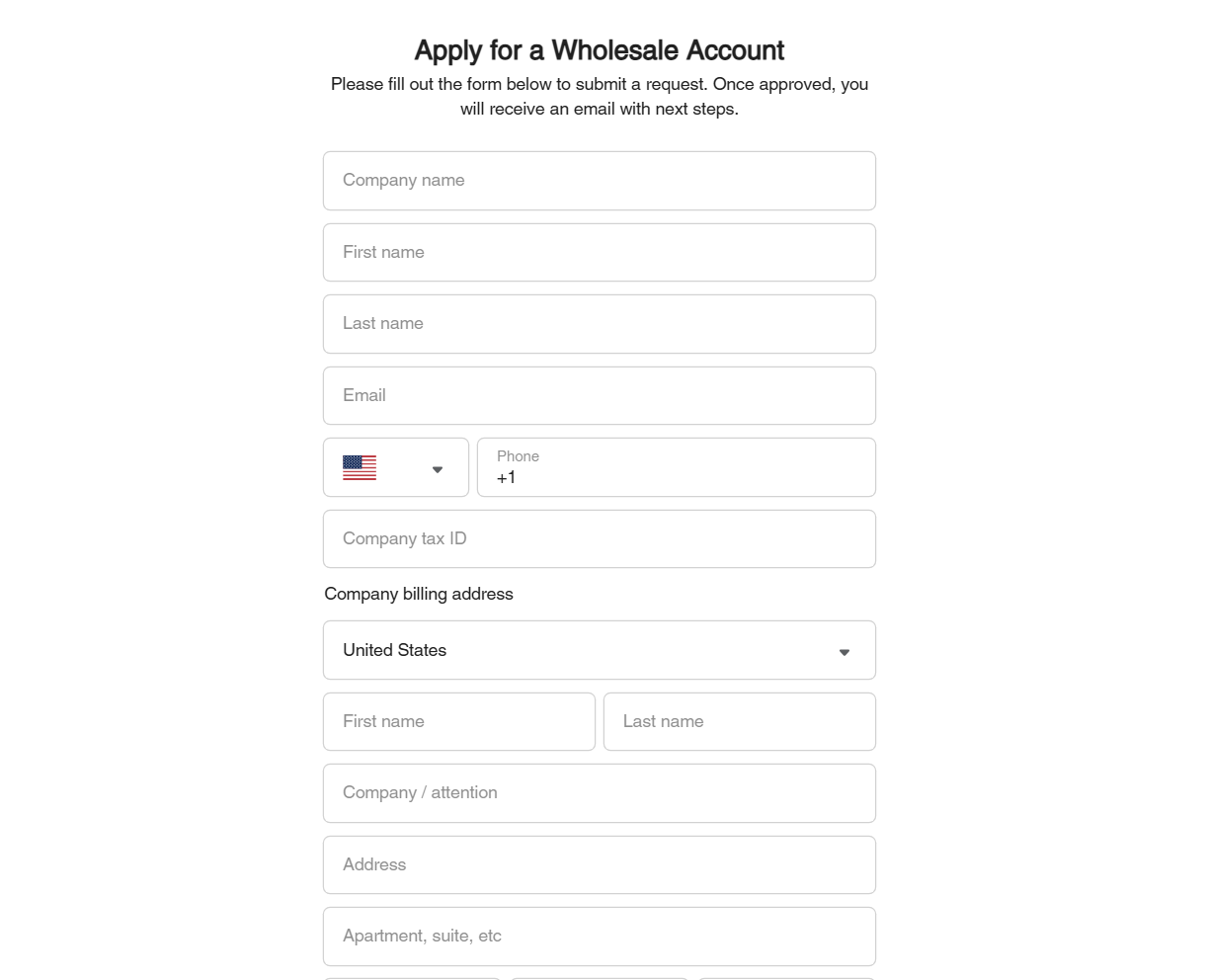The image size is (1207, 980).
Task: Click the billing First name field
Action: (458, 721)
